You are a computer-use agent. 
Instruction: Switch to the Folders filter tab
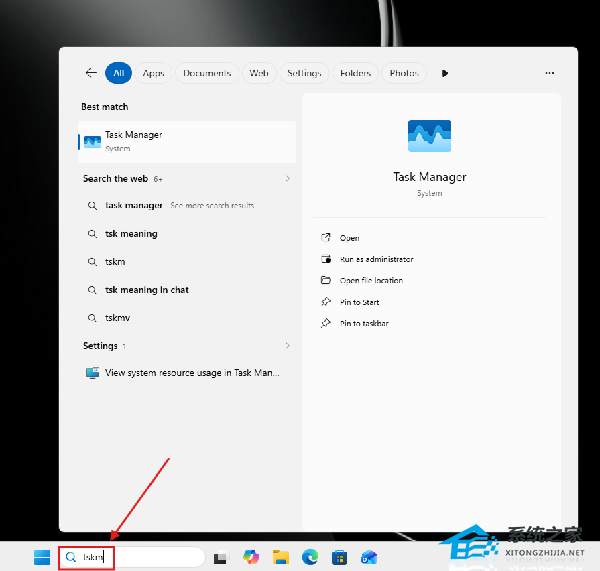(x=355, y=73)
